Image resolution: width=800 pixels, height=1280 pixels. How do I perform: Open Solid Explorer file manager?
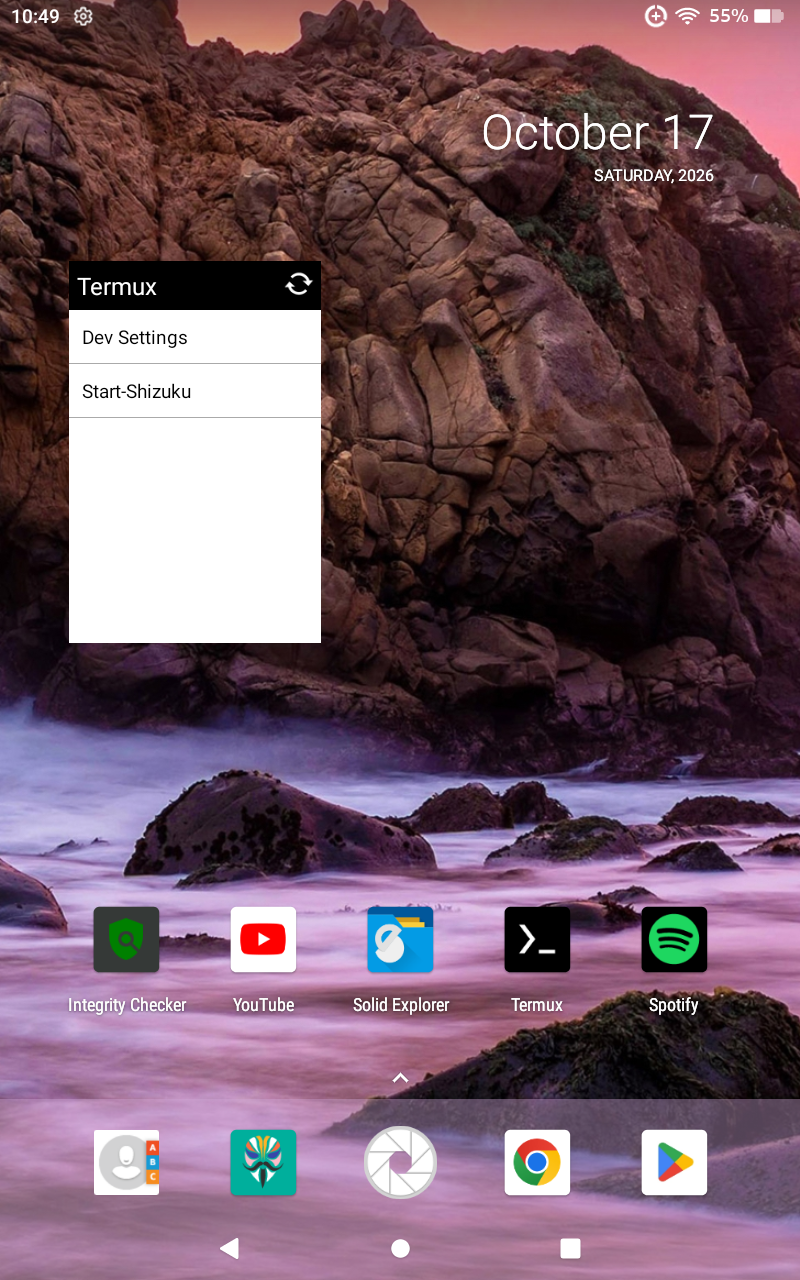coord(400,940)
